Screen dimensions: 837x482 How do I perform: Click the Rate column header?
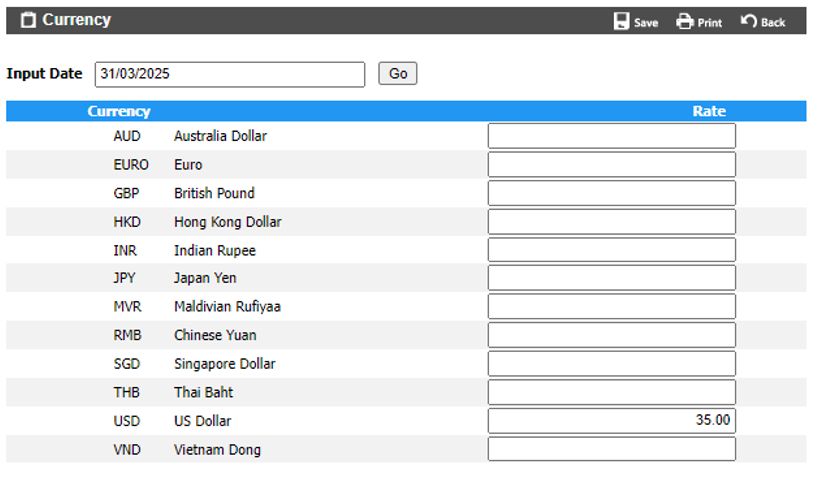coord(709,111)
